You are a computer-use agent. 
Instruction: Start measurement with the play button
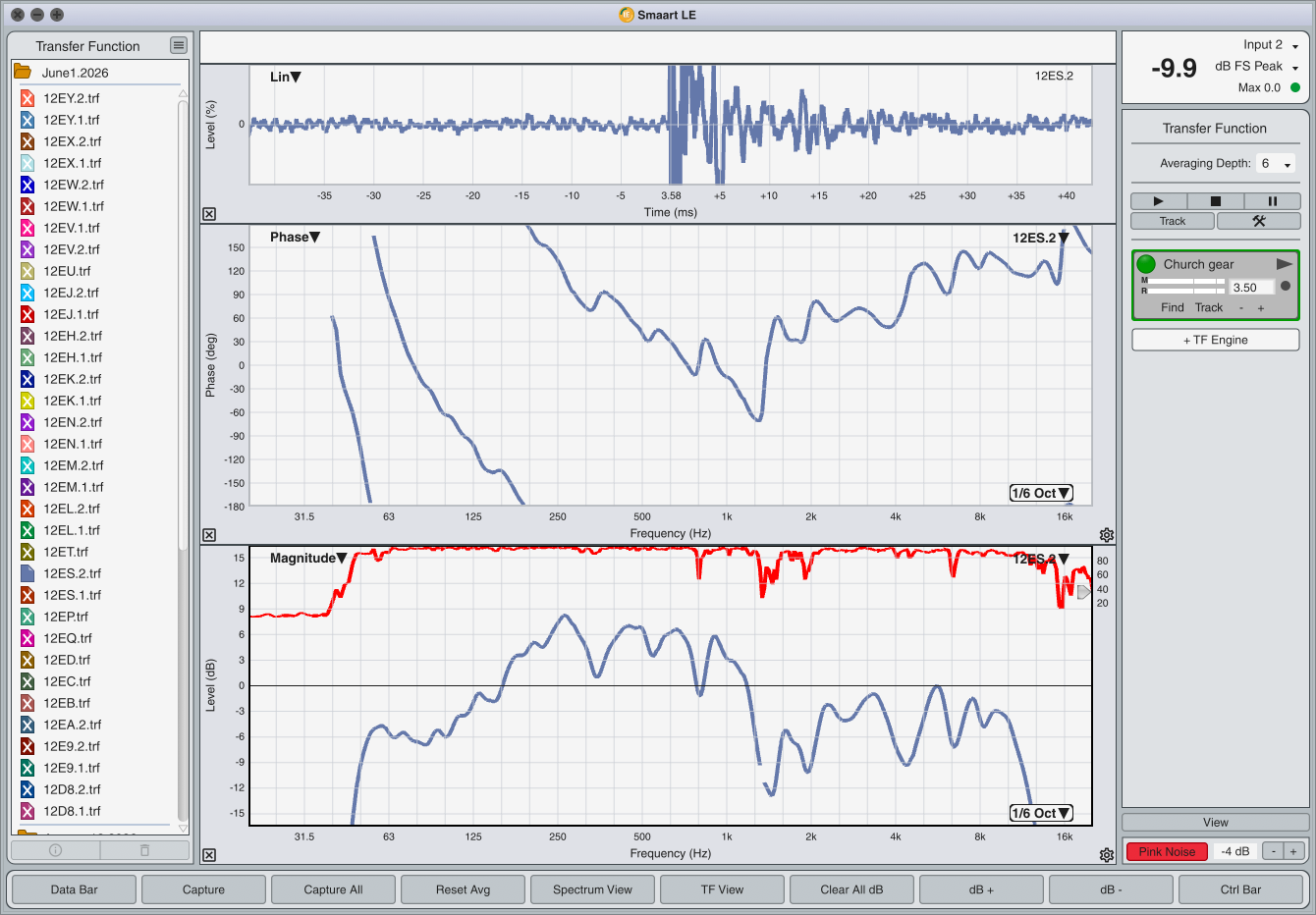(x=1158, y=201)
